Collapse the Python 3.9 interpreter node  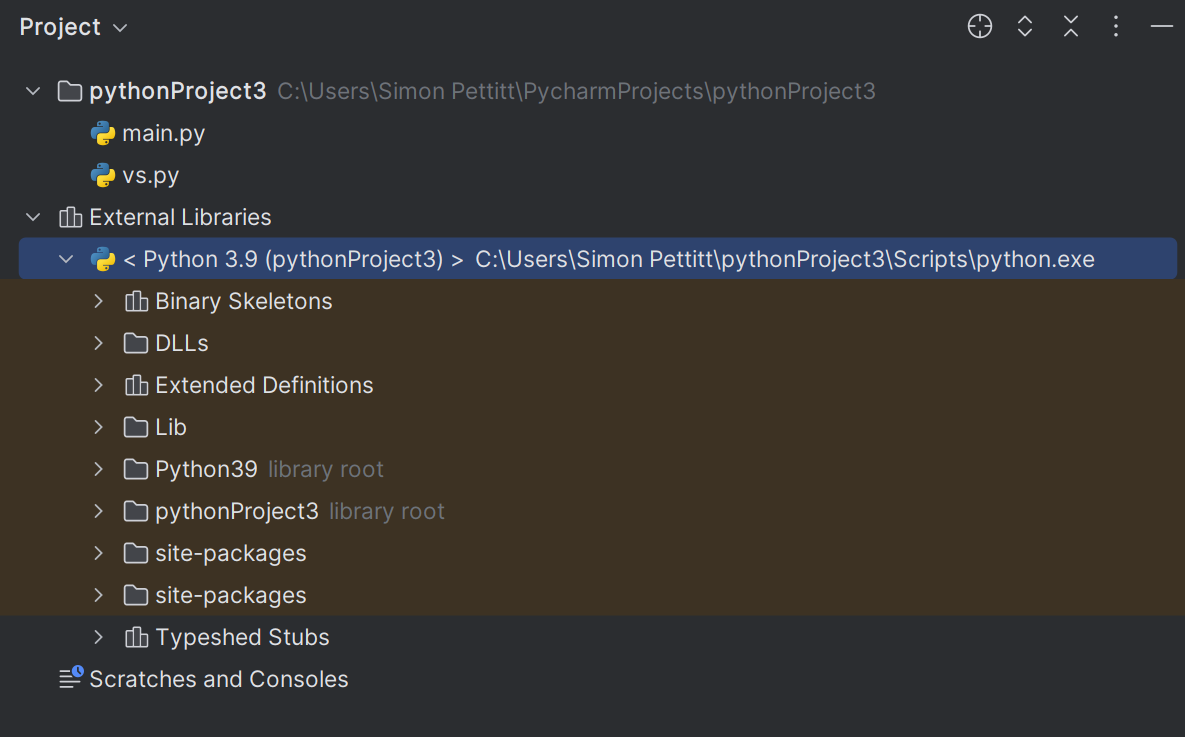[66, 259]
